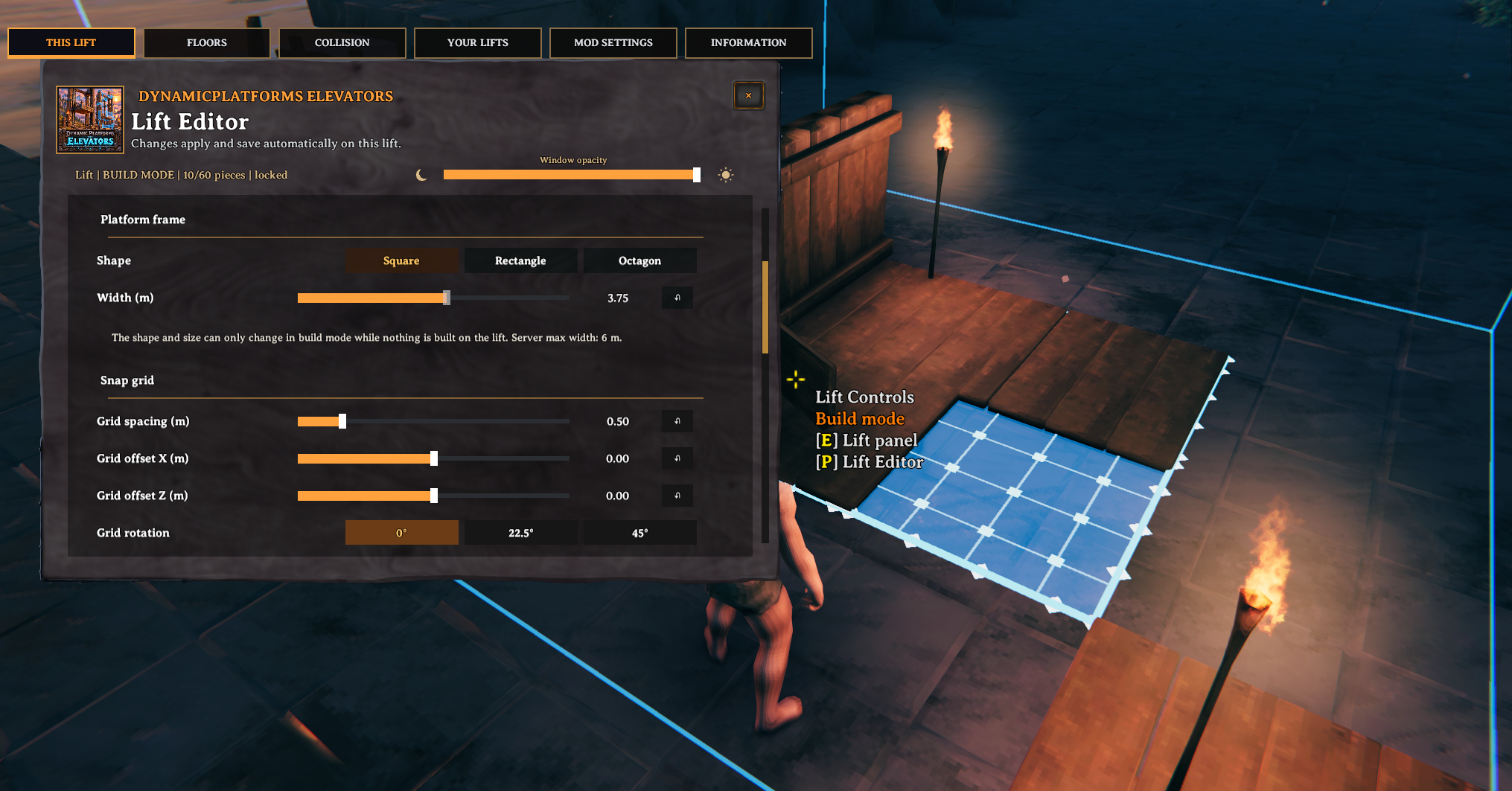Click the width value 3.75
This screenshot has width=1512, height=791.
tap(618, 298)
